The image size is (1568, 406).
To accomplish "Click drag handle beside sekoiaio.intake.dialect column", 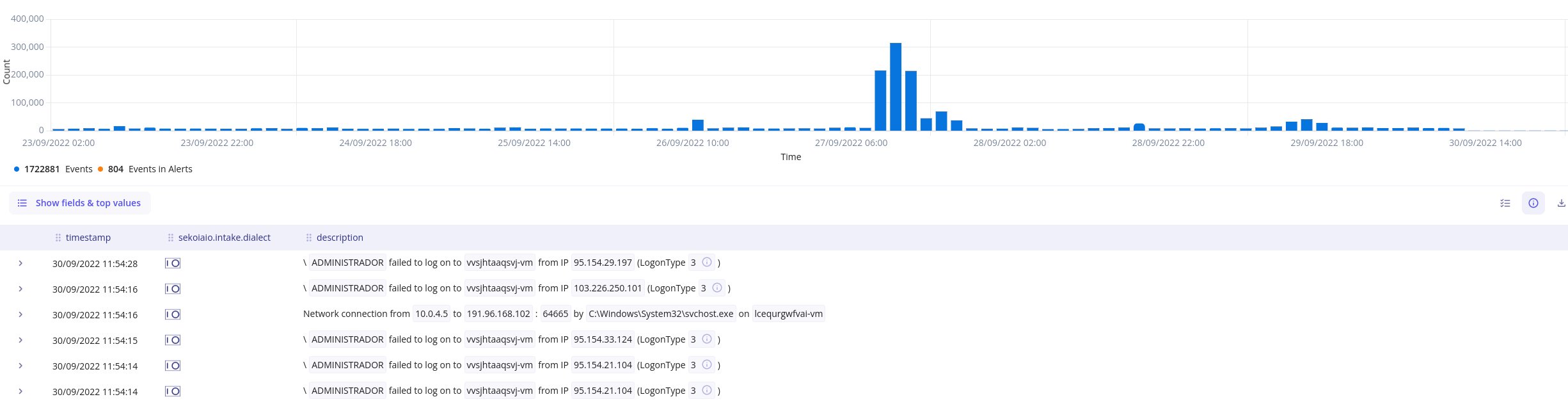I will 171,238.
